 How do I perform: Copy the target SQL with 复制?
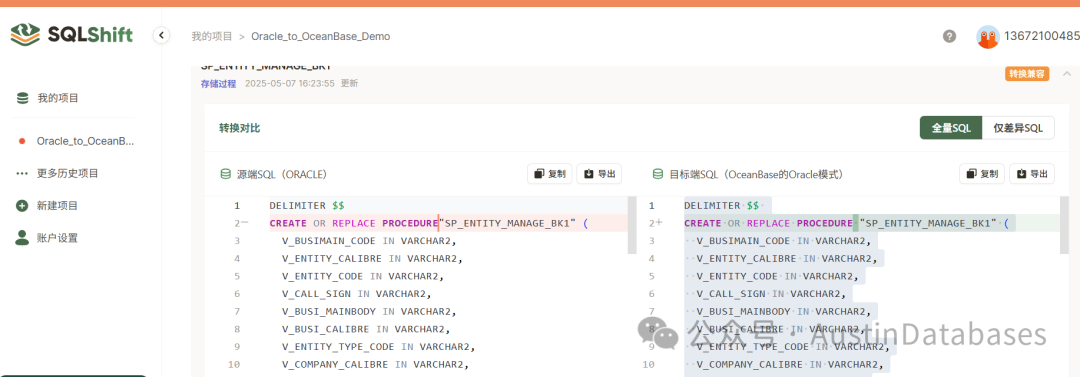[x=982, y=174]
